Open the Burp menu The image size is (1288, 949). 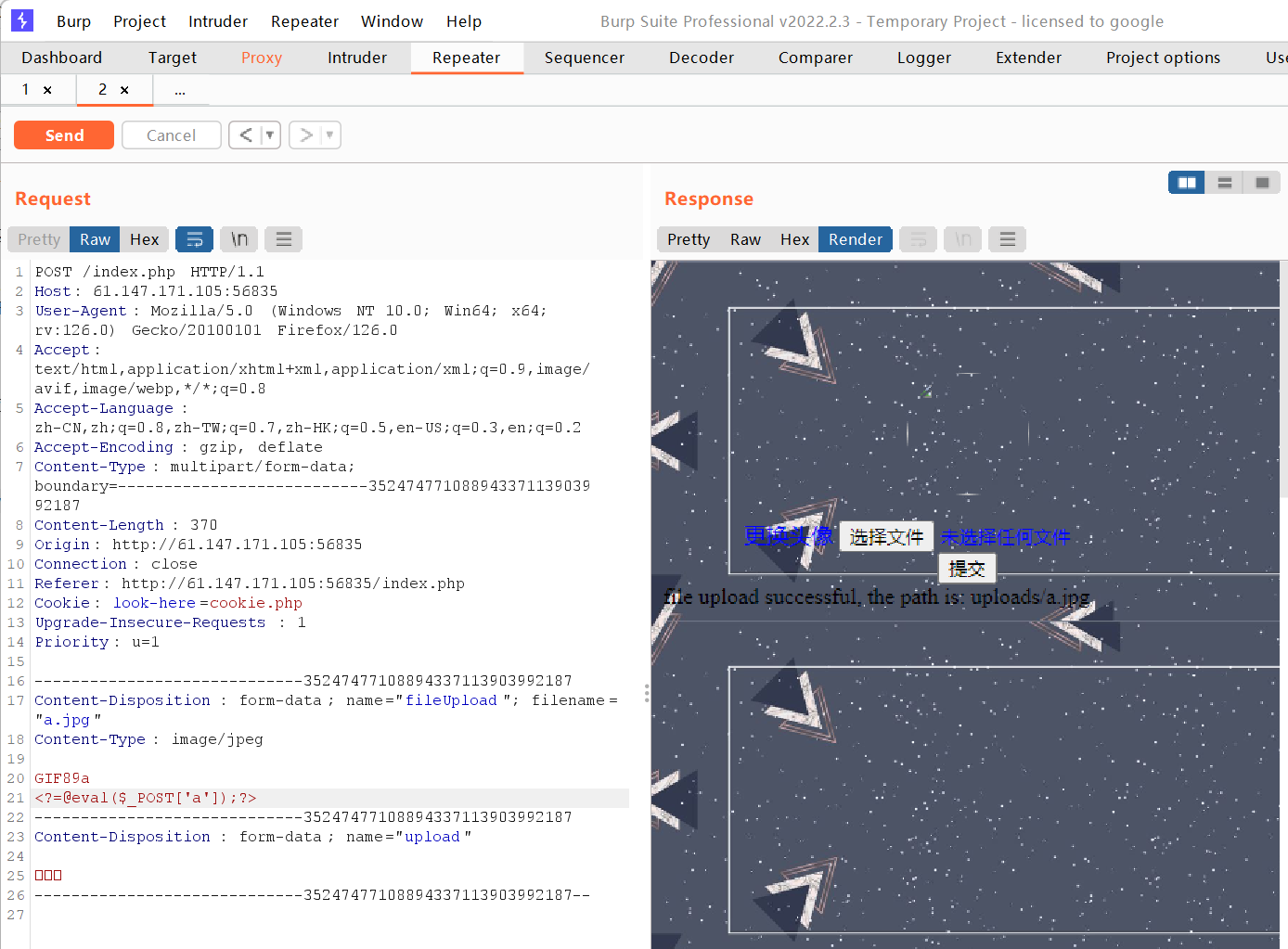(x=73, y=21)
